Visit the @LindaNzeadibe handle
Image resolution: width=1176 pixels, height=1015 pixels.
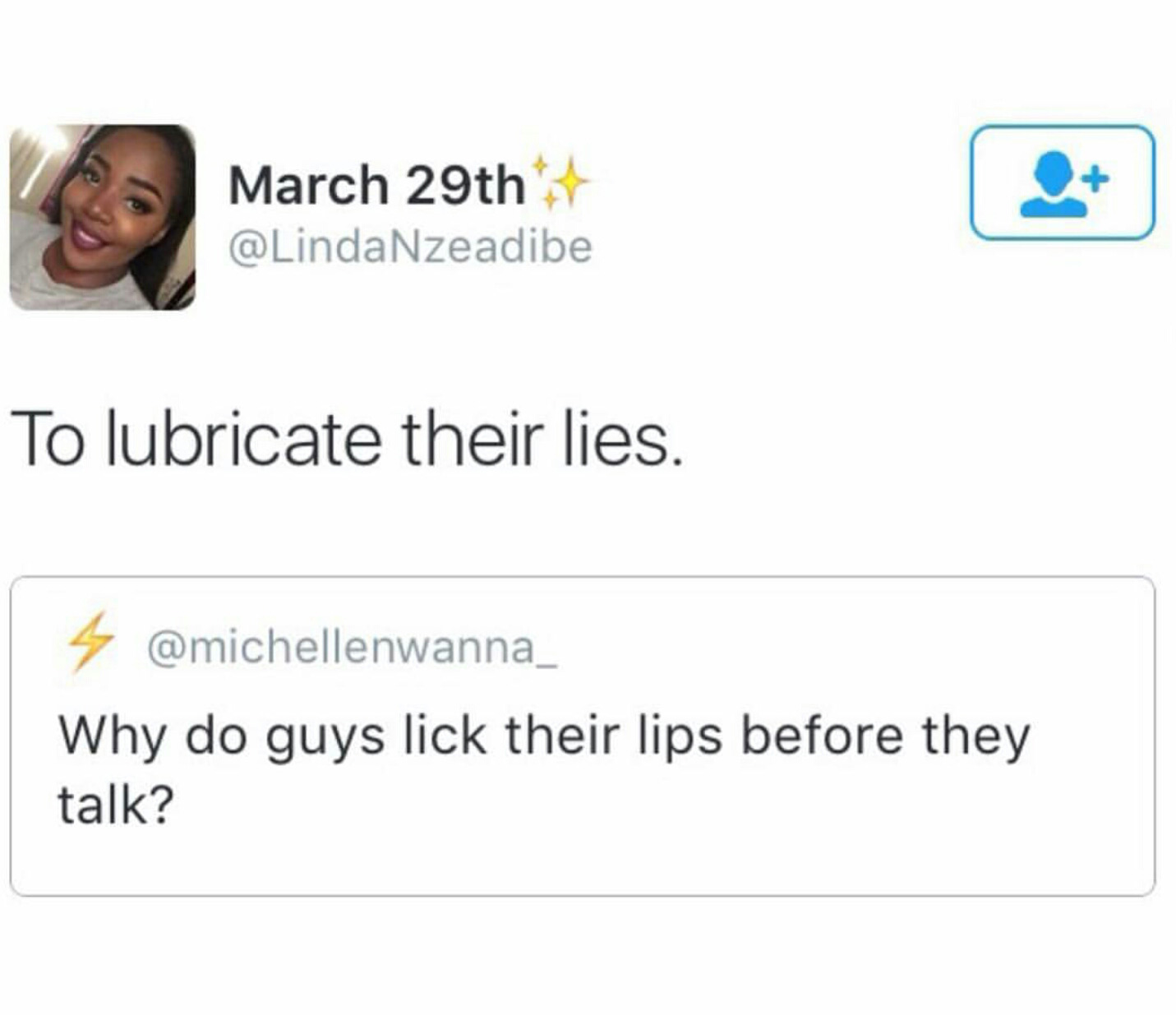[409, 247]
